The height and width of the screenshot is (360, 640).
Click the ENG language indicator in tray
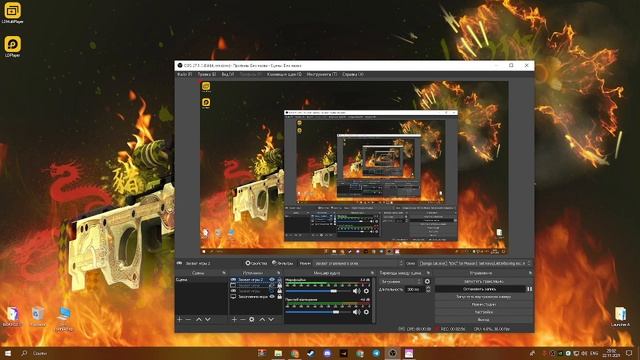pyautogui.click(x=594, y=353)
